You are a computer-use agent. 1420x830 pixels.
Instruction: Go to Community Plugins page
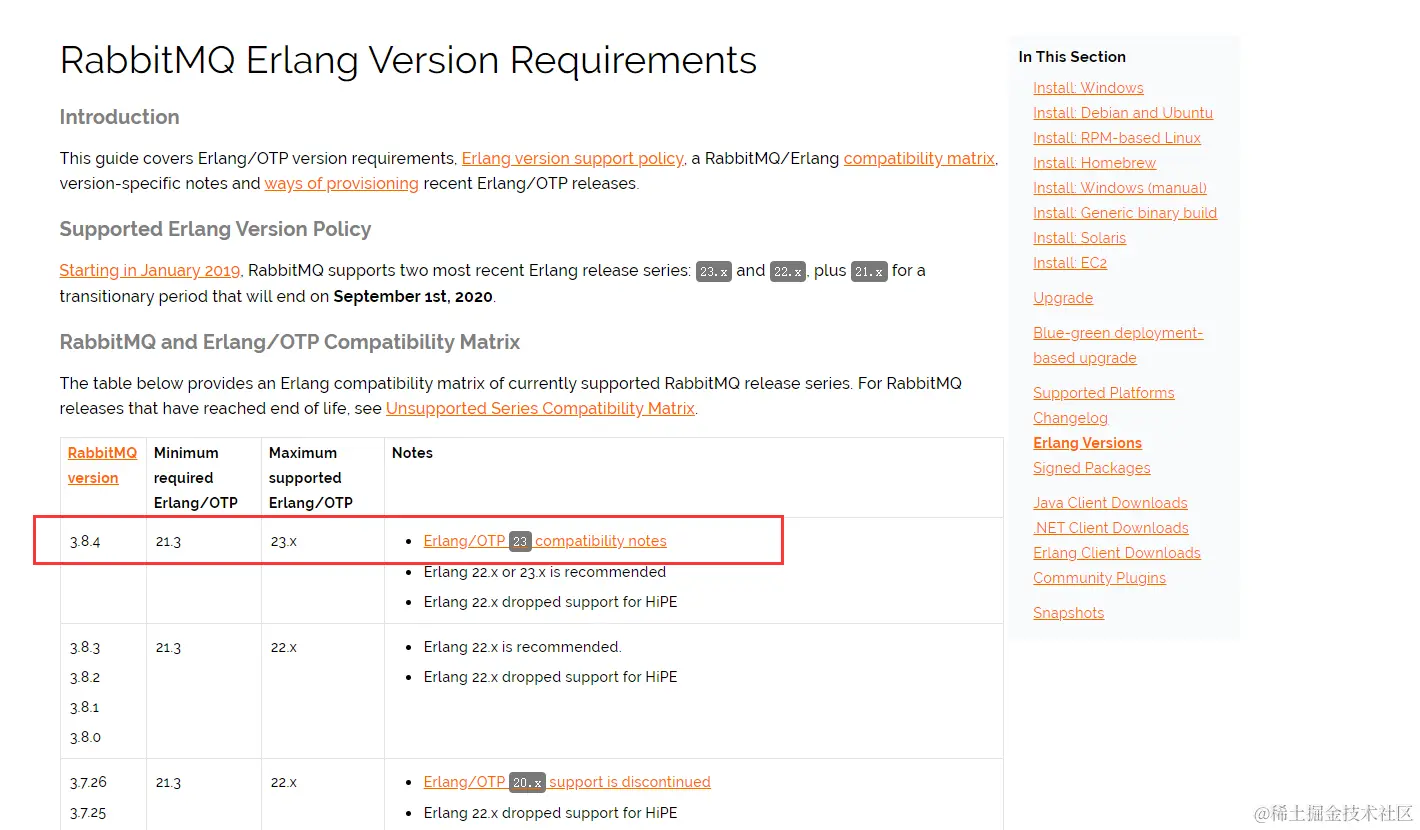tap(1099, 578)
